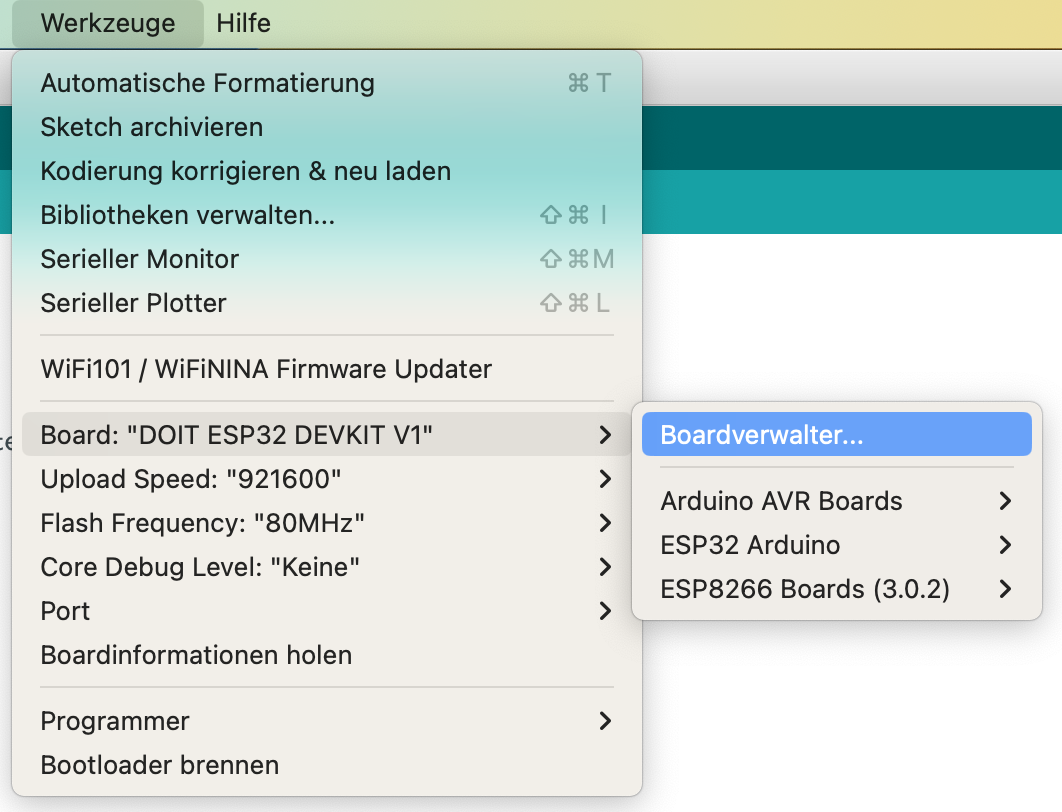1062x812 pixels.
Task: Launch the Serieller Monitor
Action: tap(140, 259)
